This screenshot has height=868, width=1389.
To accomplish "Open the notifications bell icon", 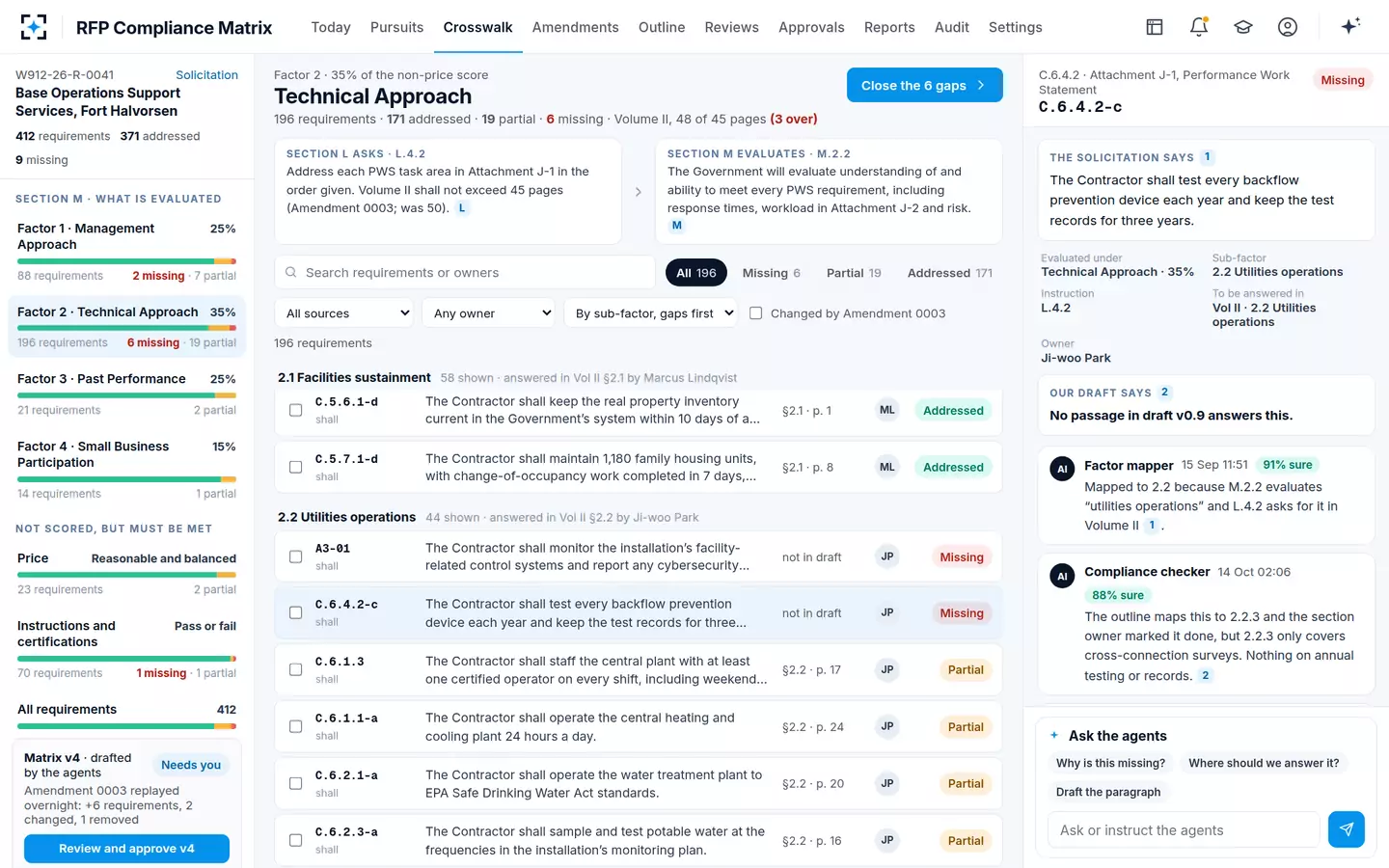I will 1199,27.
